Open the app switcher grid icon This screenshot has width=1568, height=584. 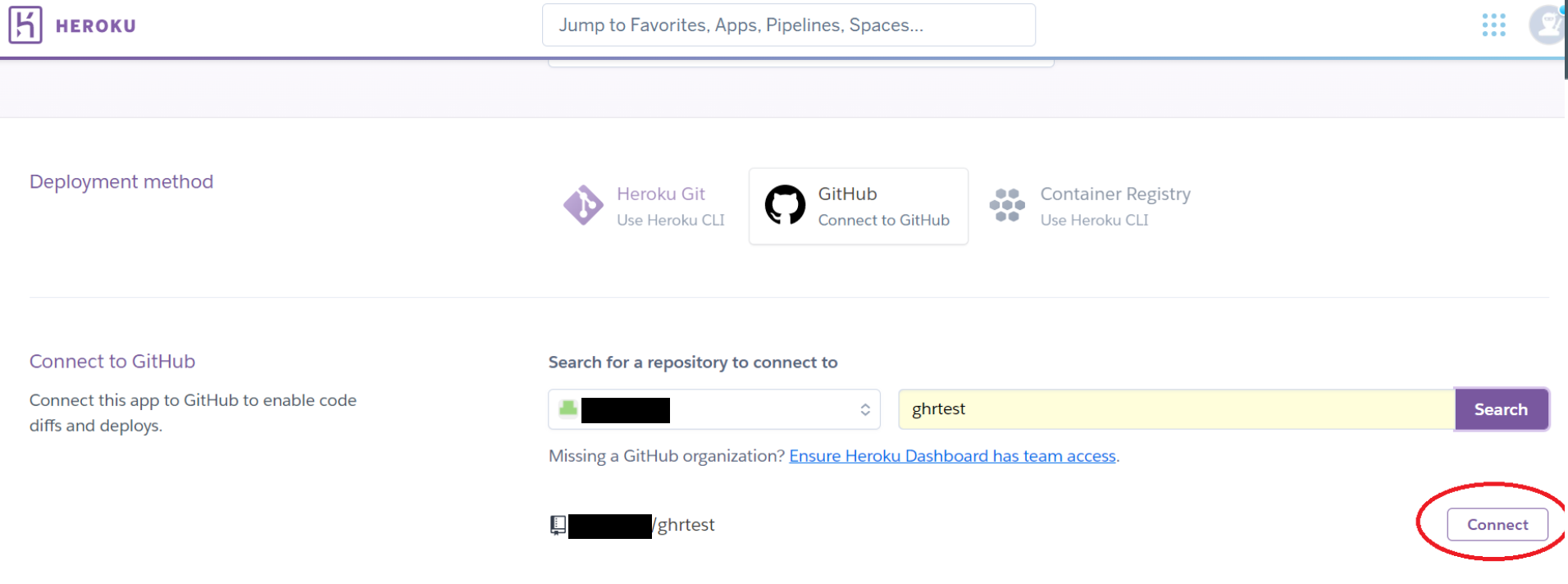pos(1493,25)
